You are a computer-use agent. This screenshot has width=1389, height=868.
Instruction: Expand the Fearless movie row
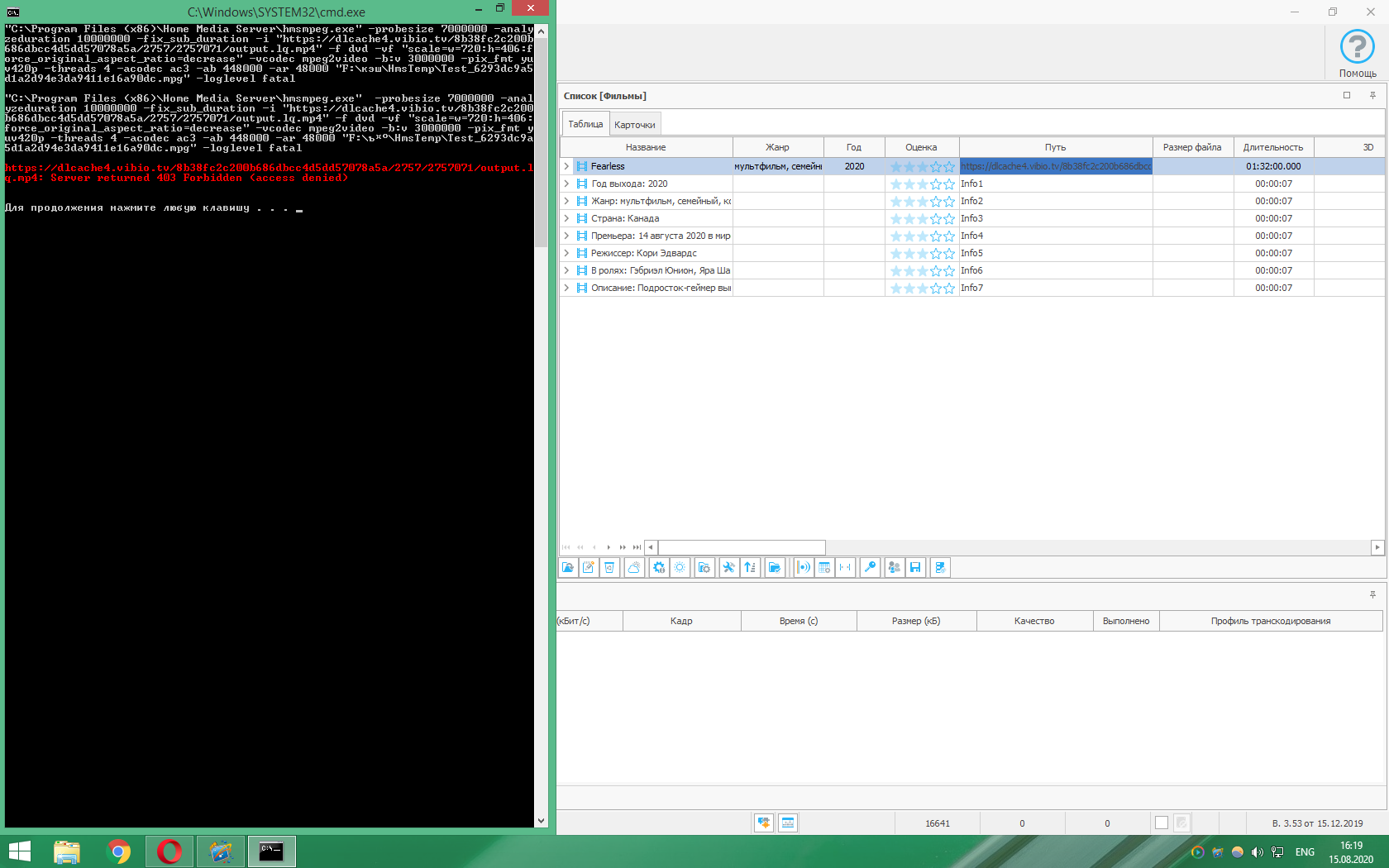coord(566,166)
